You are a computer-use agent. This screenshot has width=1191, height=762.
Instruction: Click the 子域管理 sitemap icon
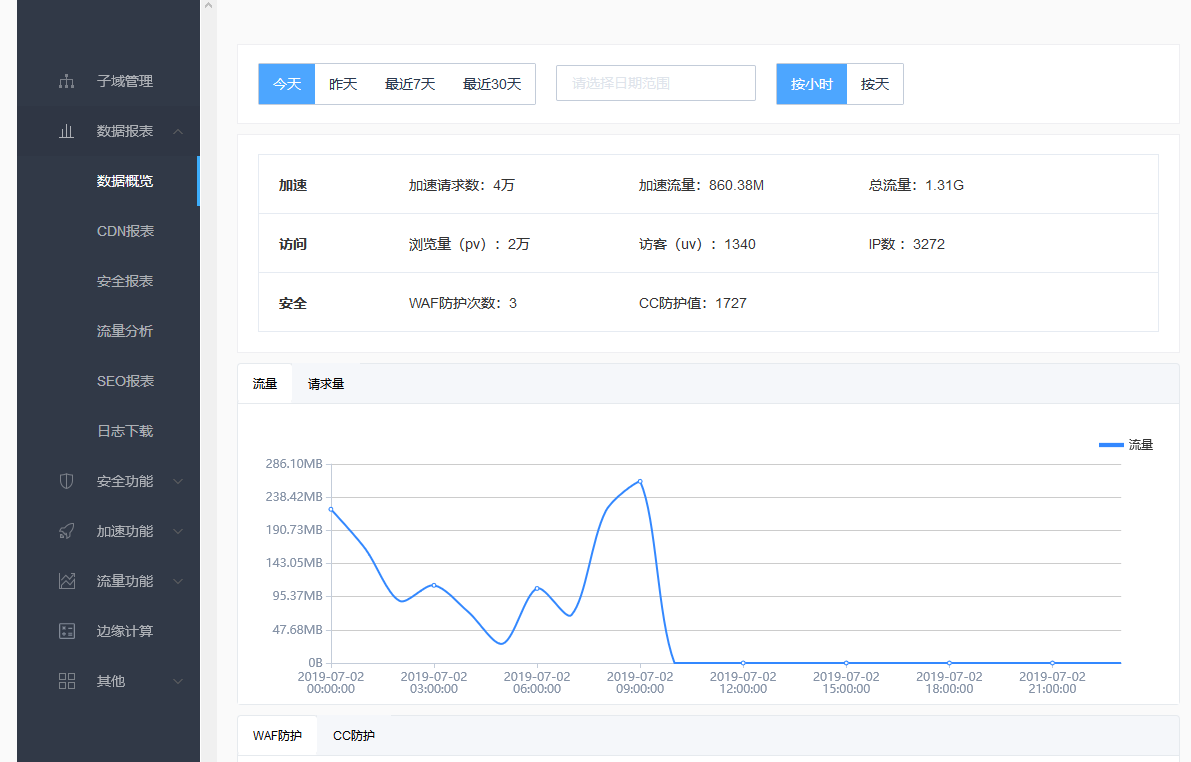coord(67,81)
